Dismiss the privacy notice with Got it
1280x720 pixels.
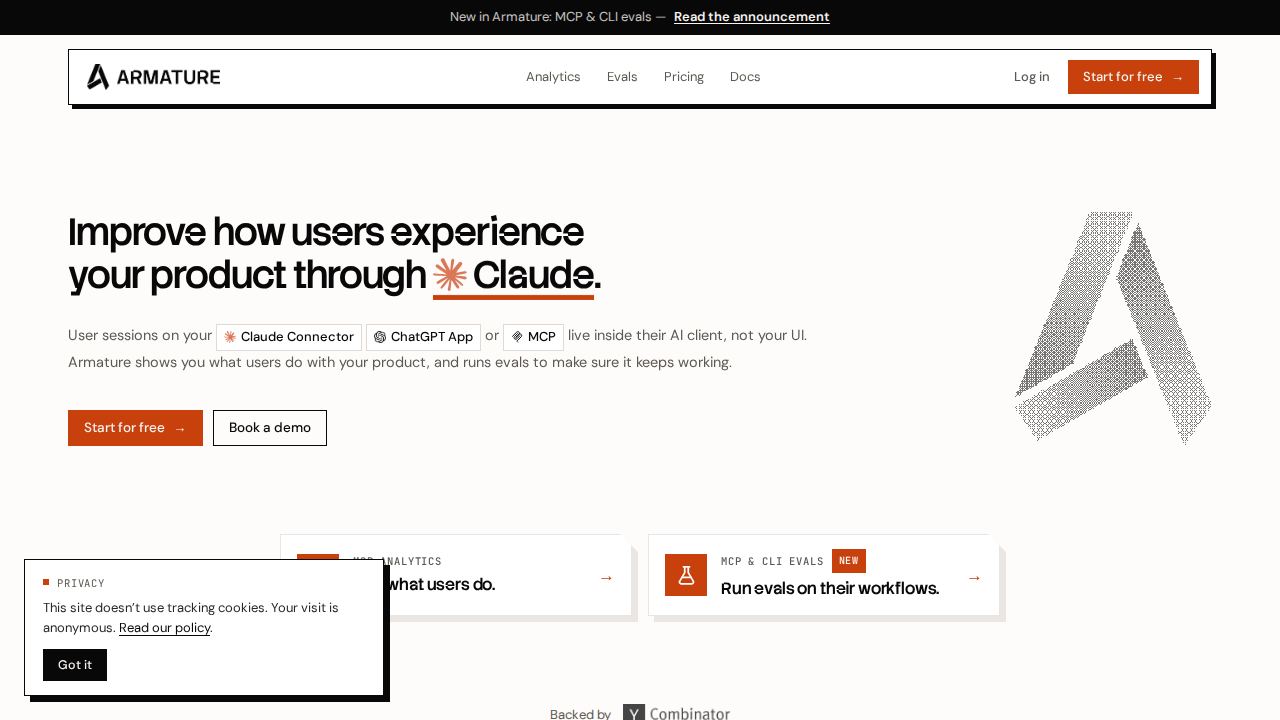75,665
